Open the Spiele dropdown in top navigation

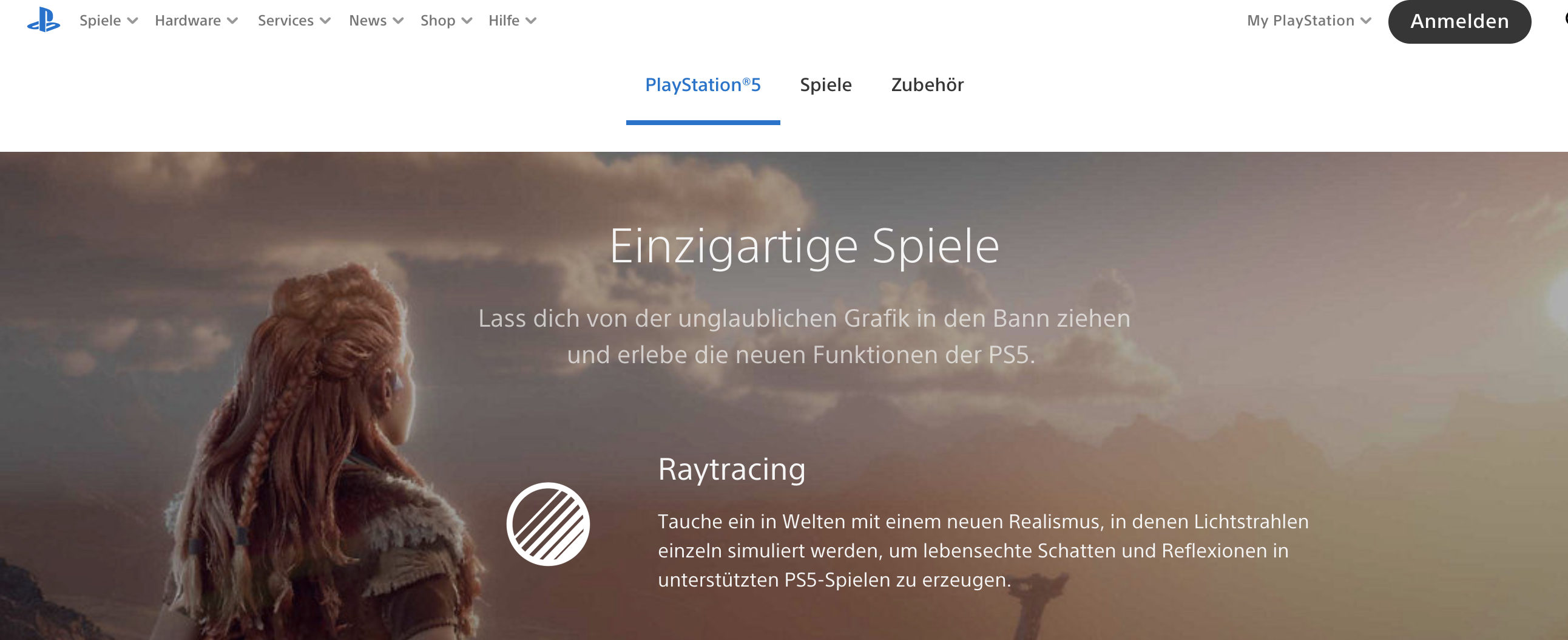109,21
